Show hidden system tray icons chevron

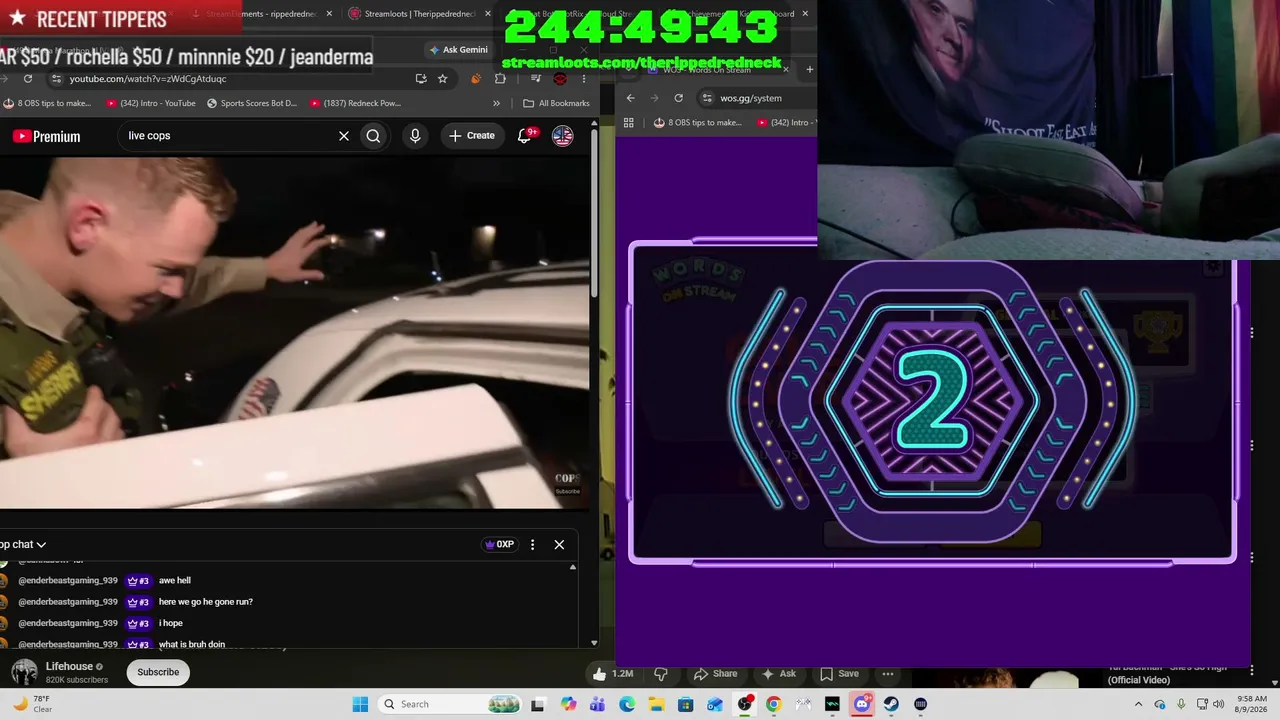click(1139, 704)
